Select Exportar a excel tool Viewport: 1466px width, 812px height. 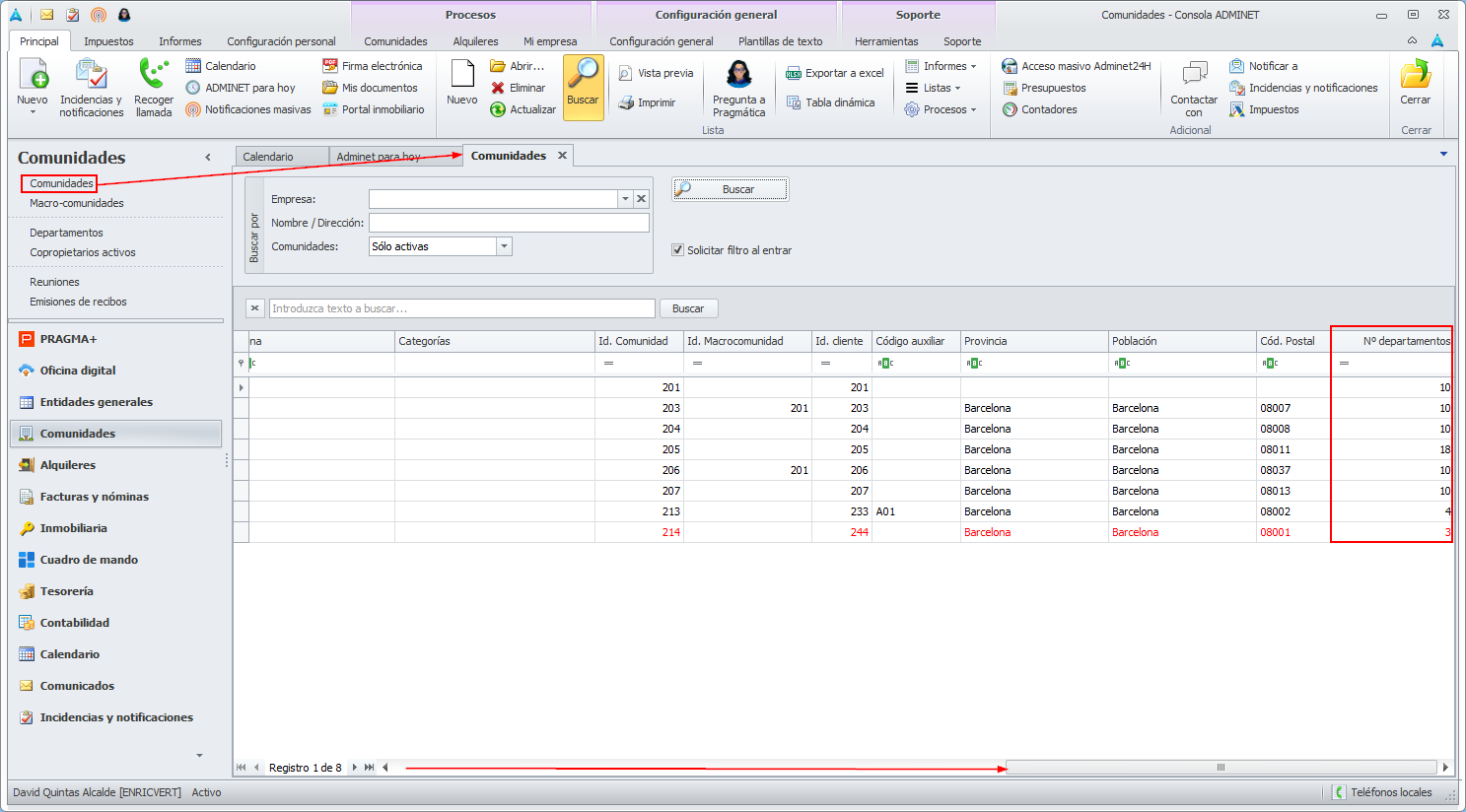835,73
